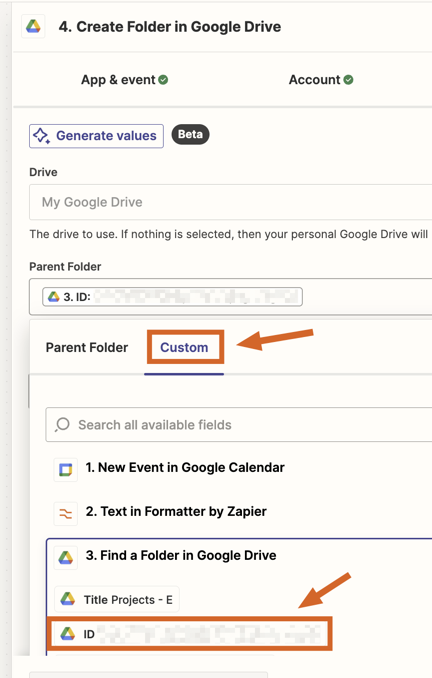Viewport: 432px width, 678px height.
Task: Click the Formatter by Zapier icon
Action: [66, 514]
